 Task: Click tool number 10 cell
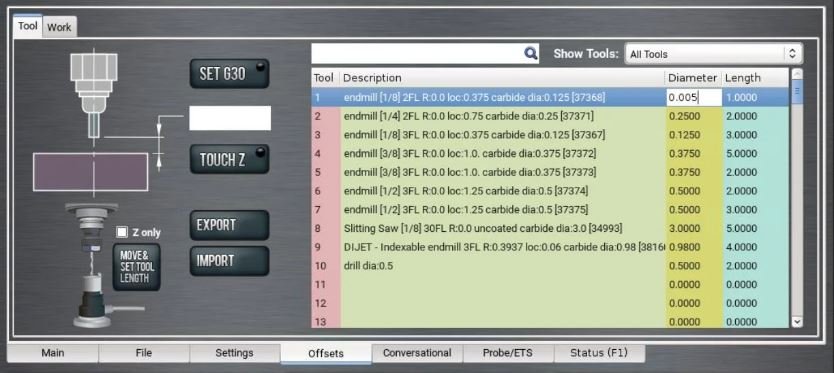[x=326, y=266]
